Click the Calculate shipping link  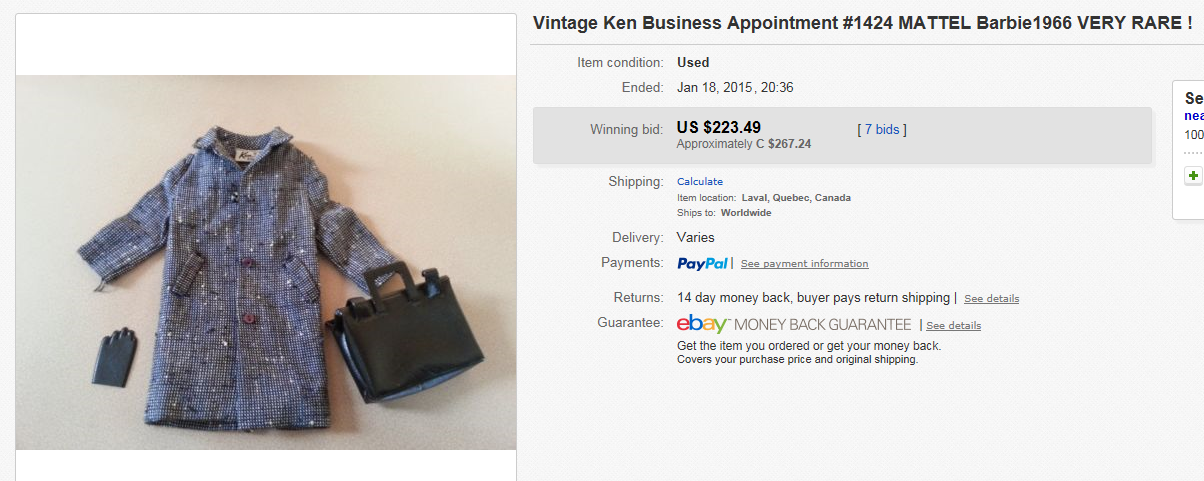click(x=700, y=182)
